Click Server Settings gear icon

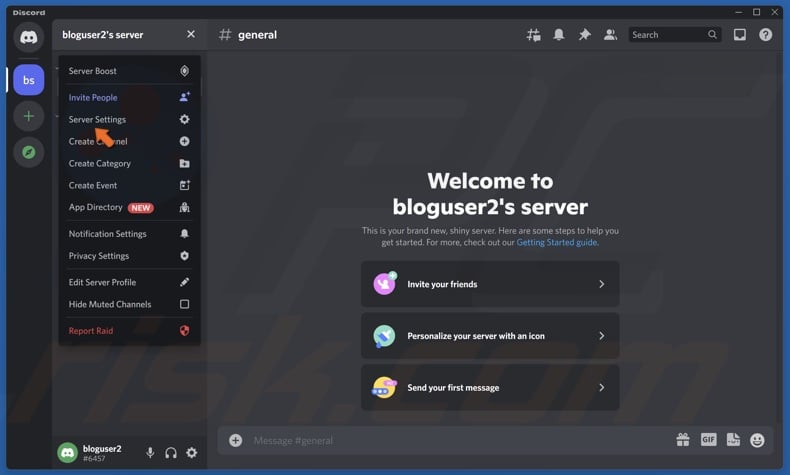pyautogui.click(x=185, y=119)
